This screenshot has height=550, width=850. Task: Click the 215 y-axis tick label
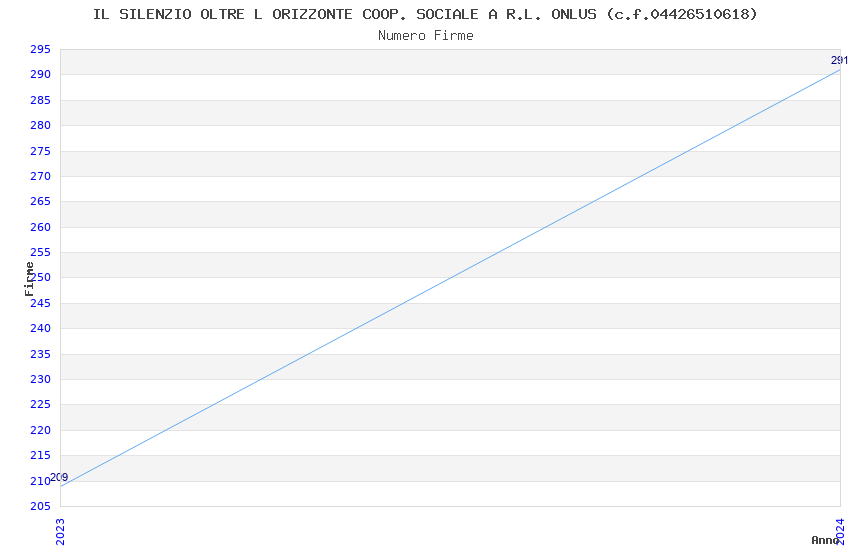41,455
